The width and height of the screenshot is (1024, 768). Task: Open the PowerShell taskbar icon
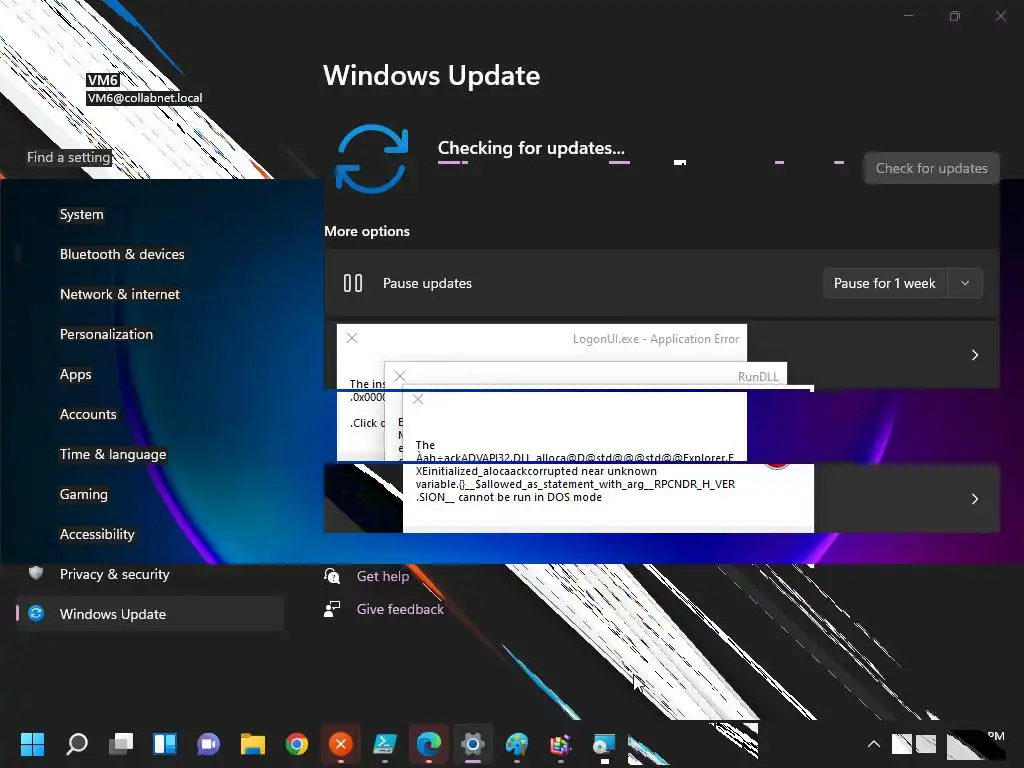click(x=384, y=743)
